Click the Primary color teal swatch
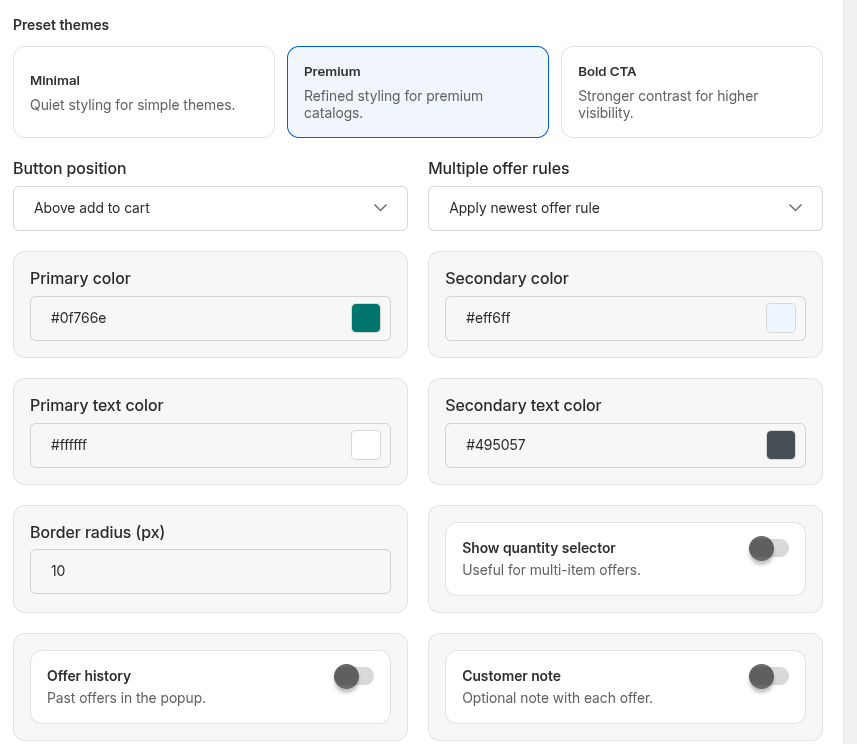857x744 pixels. (366, 318)
